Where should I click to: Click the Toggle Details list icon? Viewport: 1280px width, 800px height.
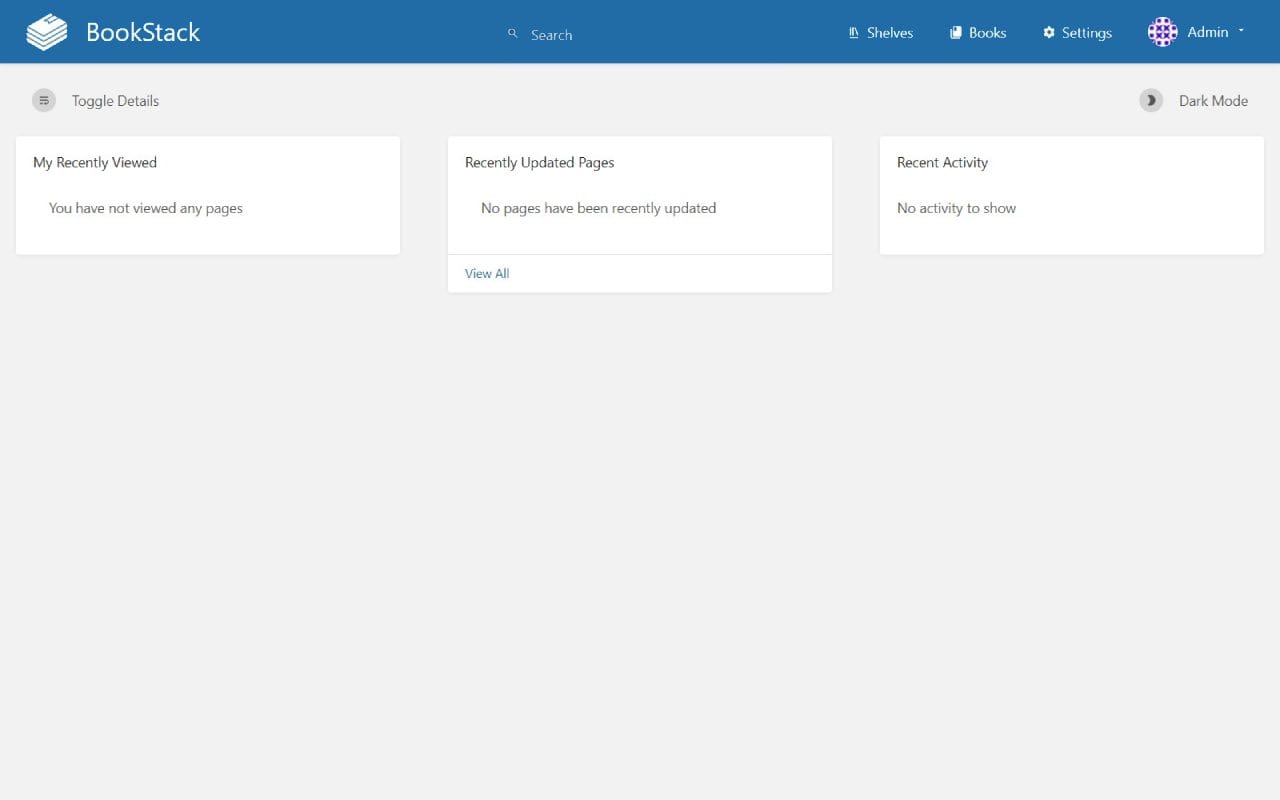point(44,100)
